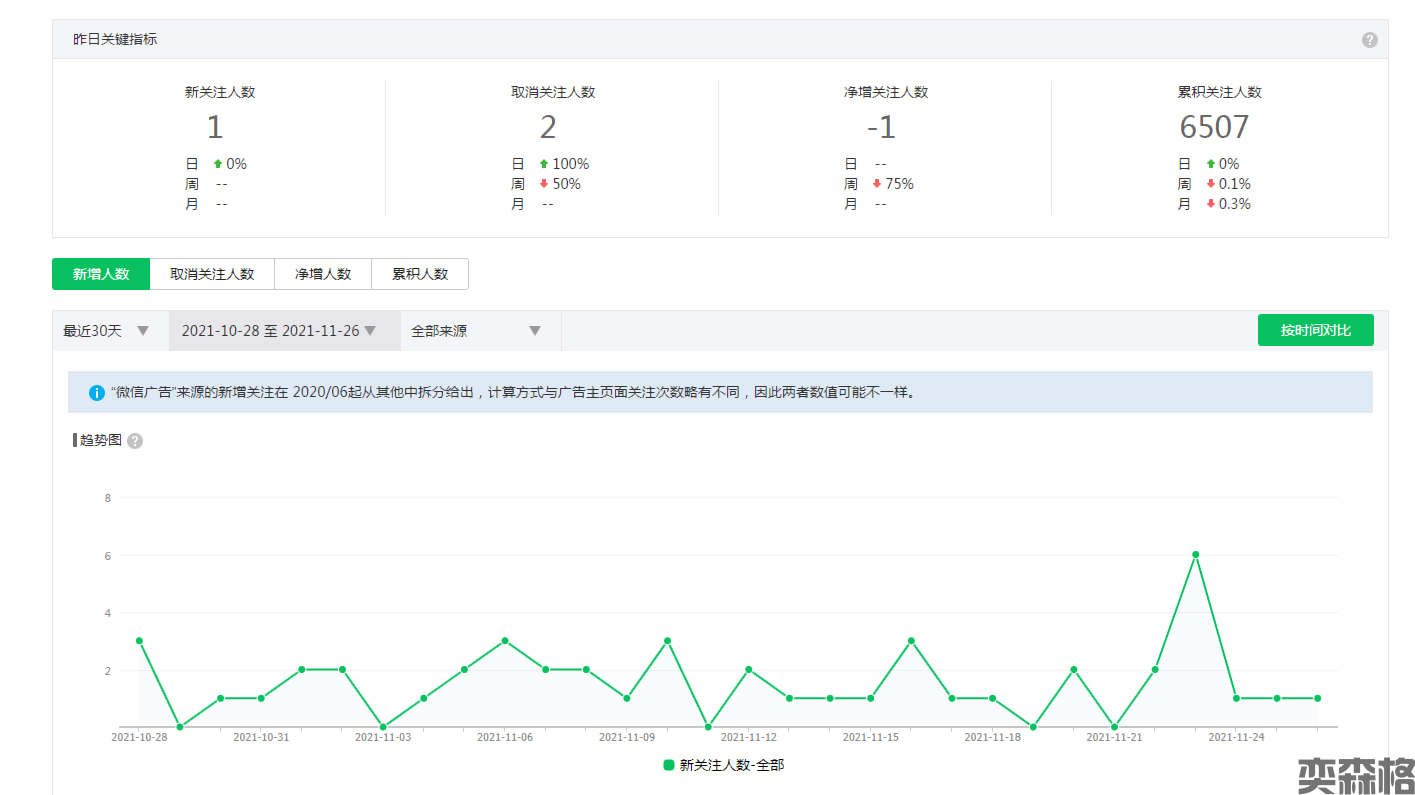
Task: Click question mark icon beside 趋势图
Action: [135, 441]
